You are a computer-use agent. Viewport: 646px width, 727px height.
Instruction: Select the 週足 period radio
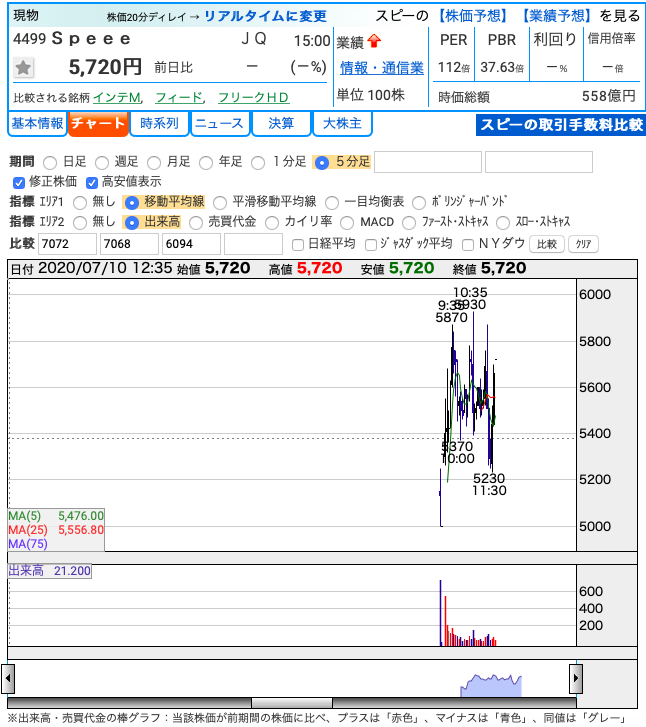pyautogui.click(x=102, y=163)
